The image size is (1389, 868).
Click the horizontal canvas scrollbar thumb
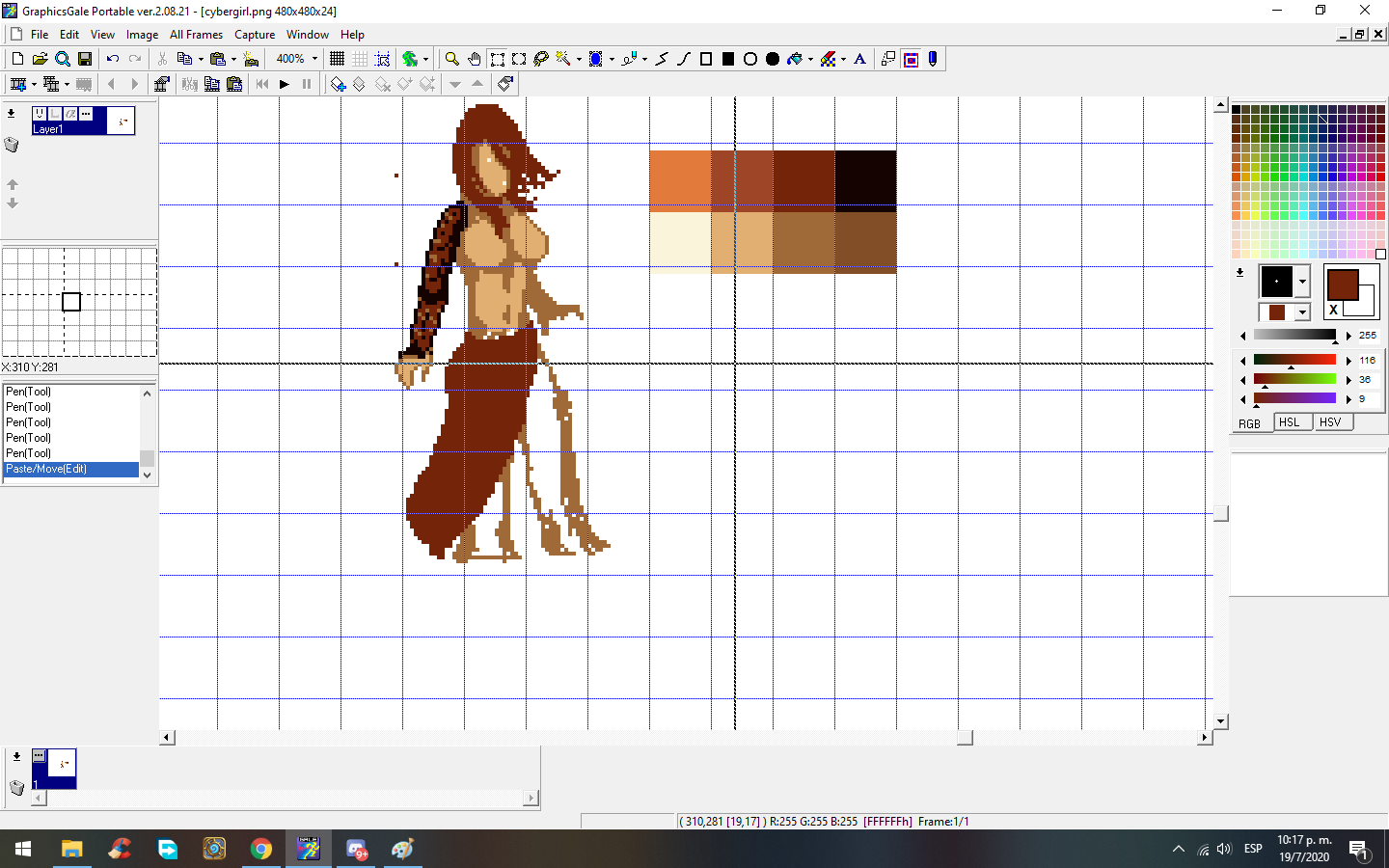point(965,738)
